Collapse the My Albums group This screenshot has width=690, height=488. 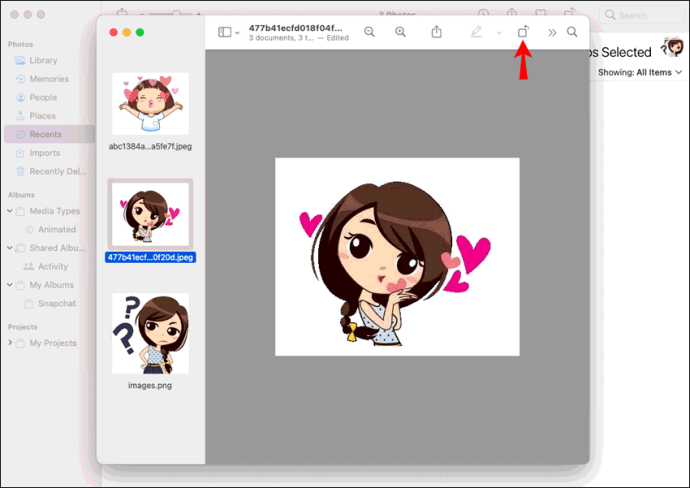(x=10, y=285)
